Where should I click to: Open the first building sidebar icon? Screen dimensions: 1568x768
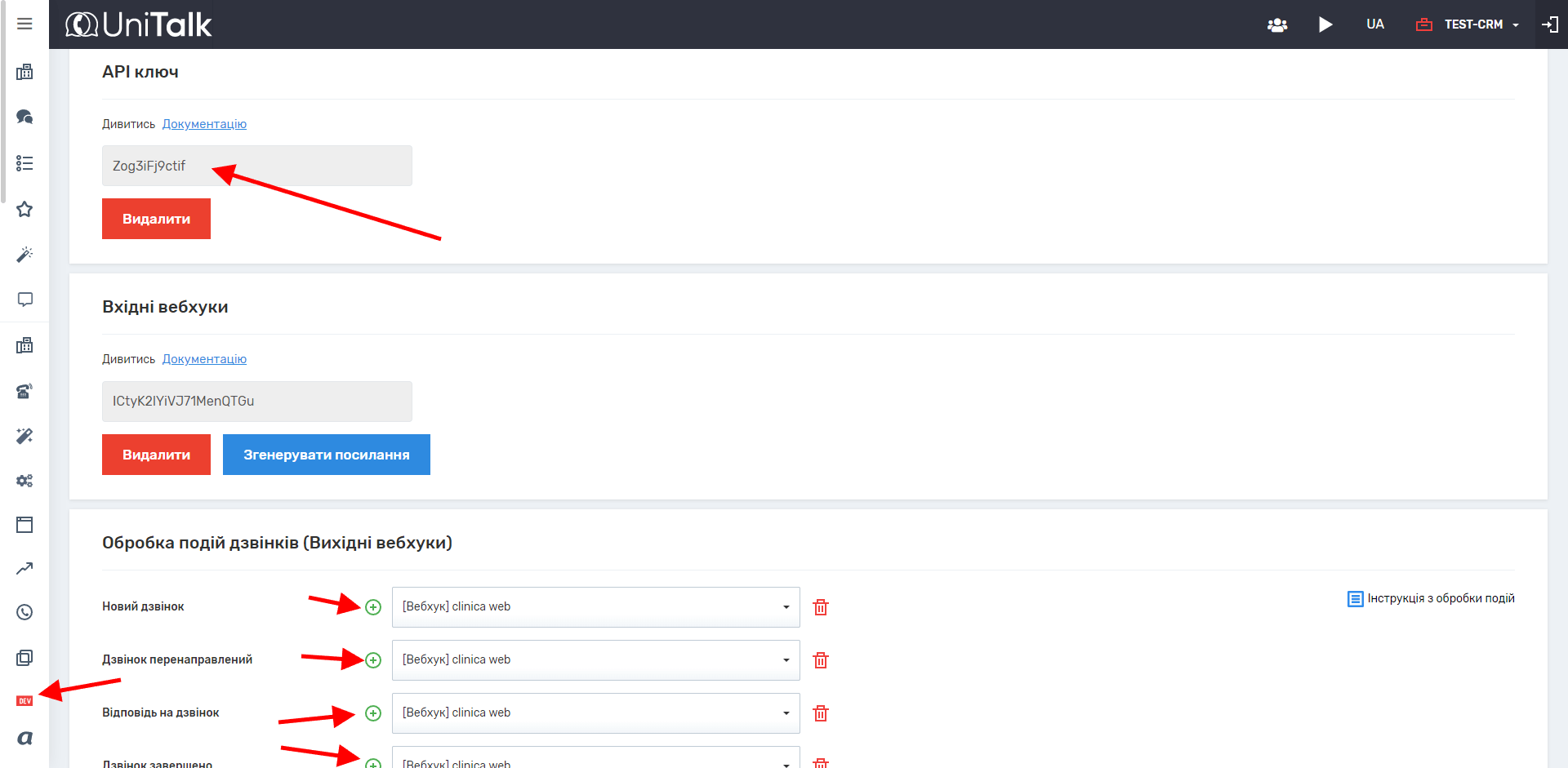[x=24, y=72]
